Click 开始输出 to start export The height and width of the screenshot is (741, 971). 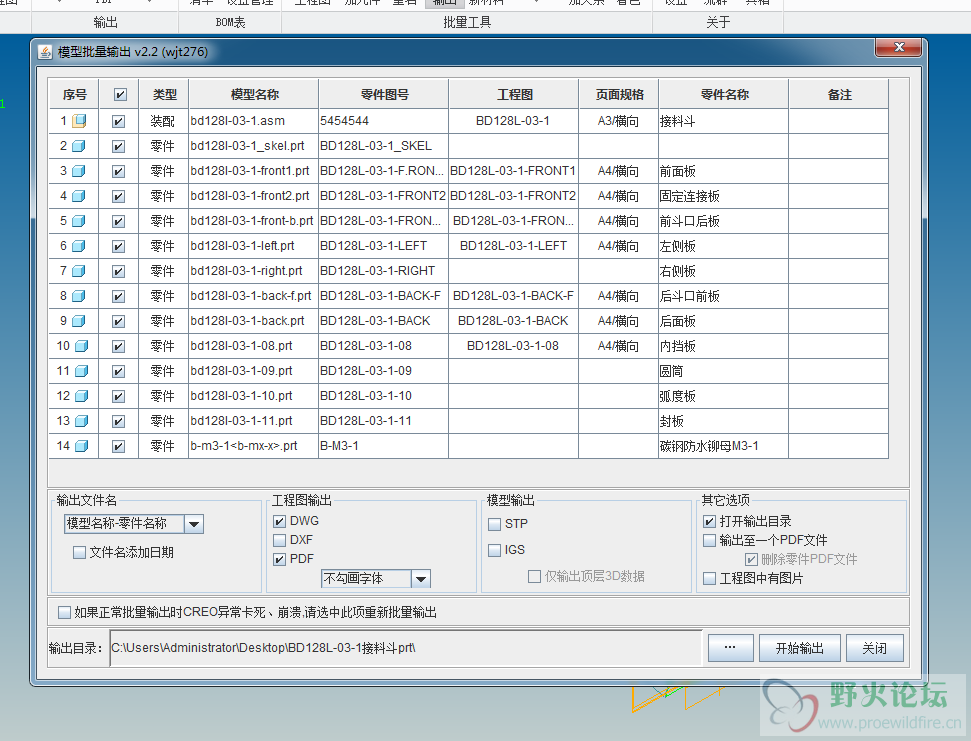(800, 648)
